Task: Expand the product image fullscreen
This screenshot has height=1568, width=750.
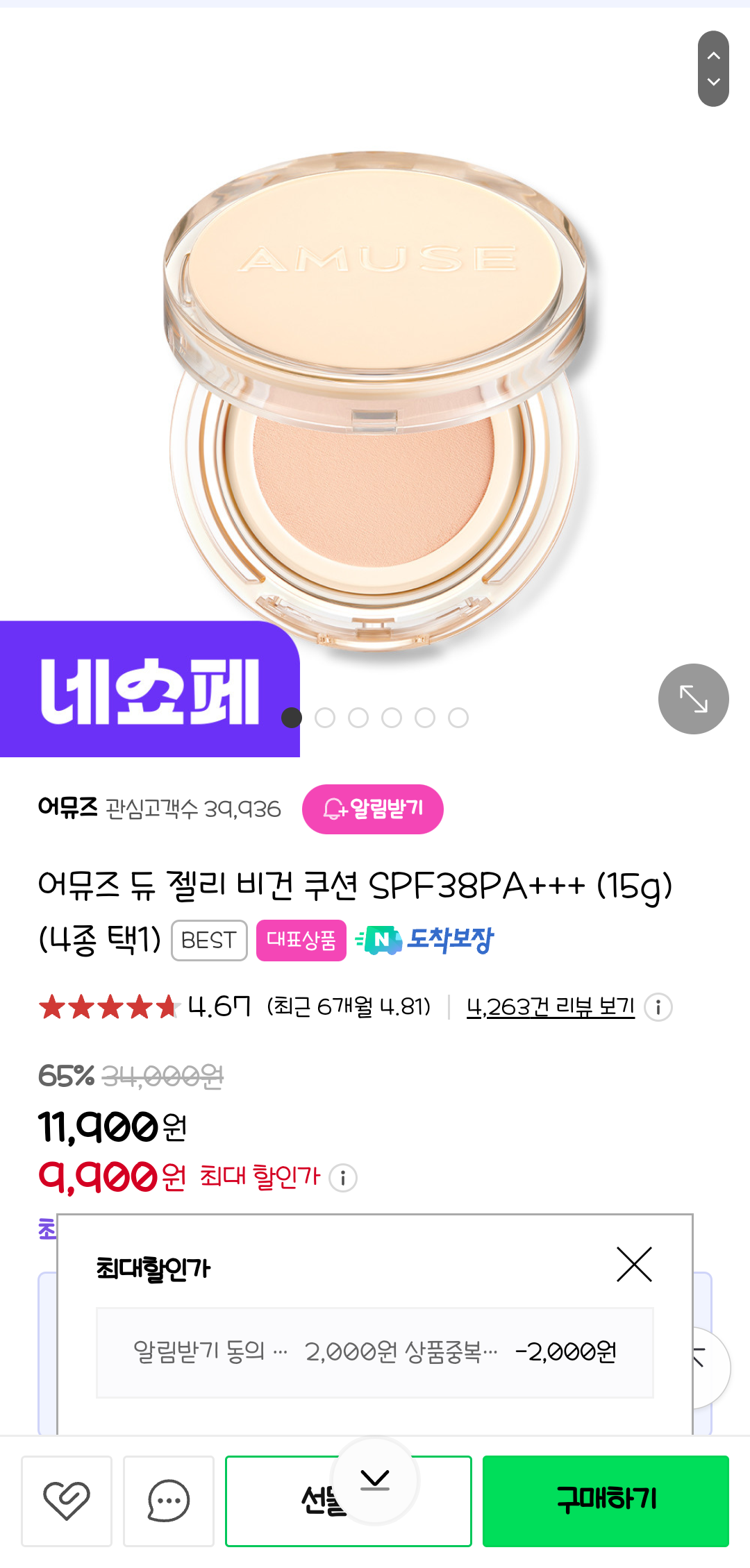Action: [693, 699]
